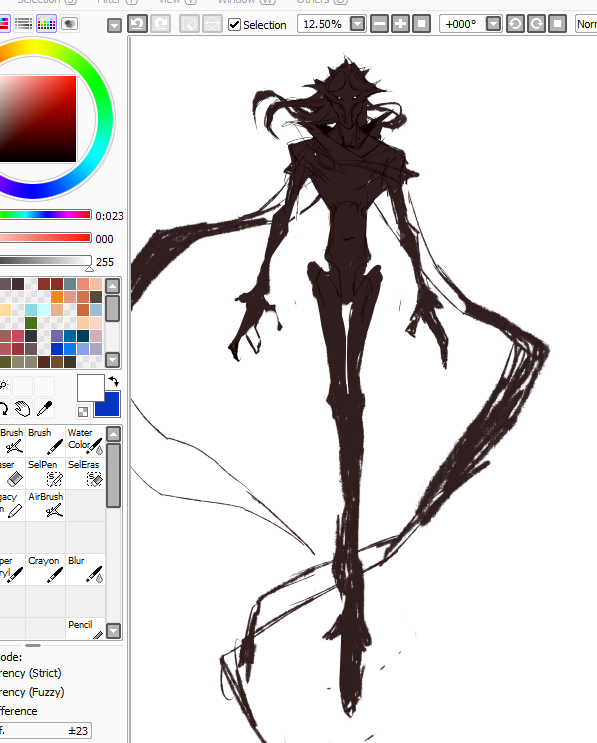Click the rainbow hue slider bar
597x743 pixels.
[45, 215]
